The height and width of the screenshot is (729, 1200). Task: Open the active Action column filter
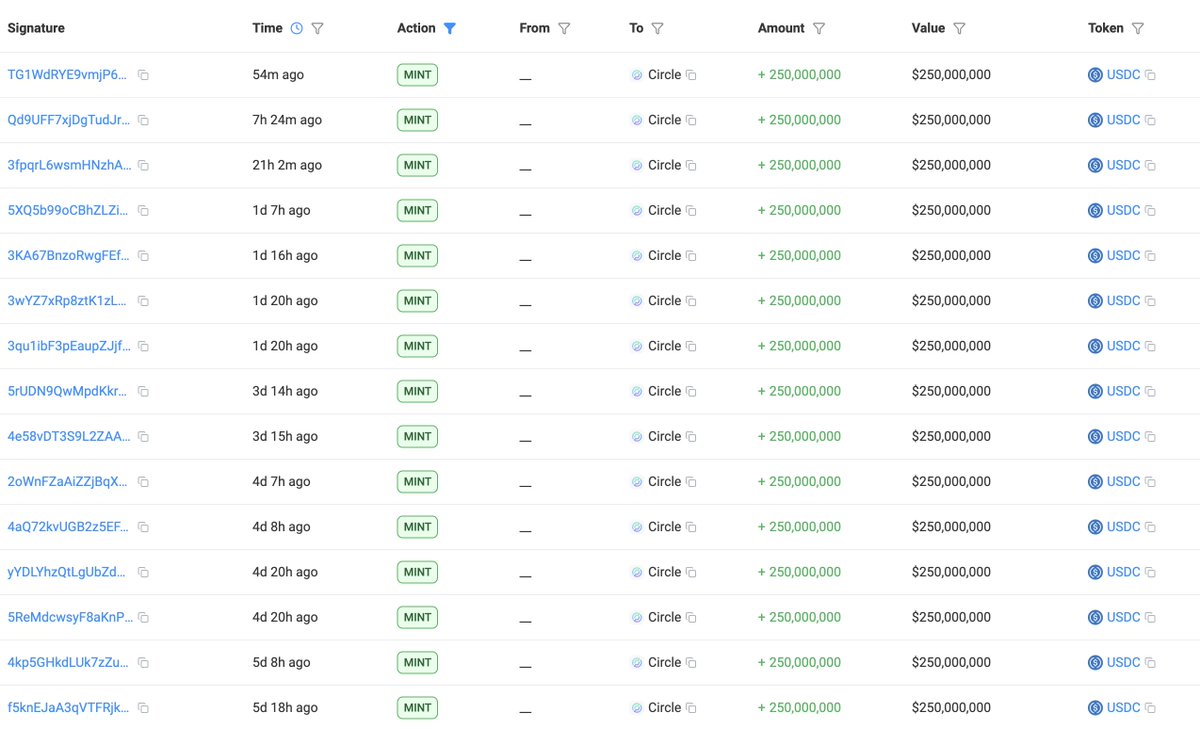point(450,28)
